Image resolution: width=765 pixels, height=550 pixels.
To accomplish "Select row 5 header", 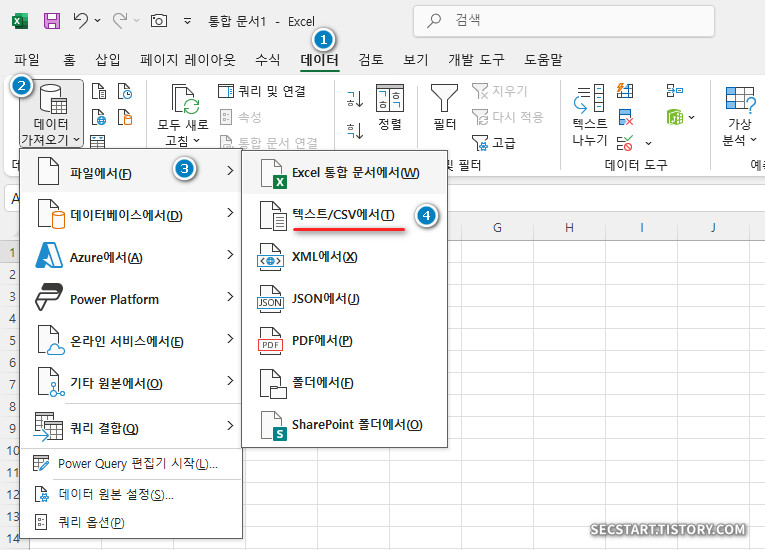I will point(11,341).
